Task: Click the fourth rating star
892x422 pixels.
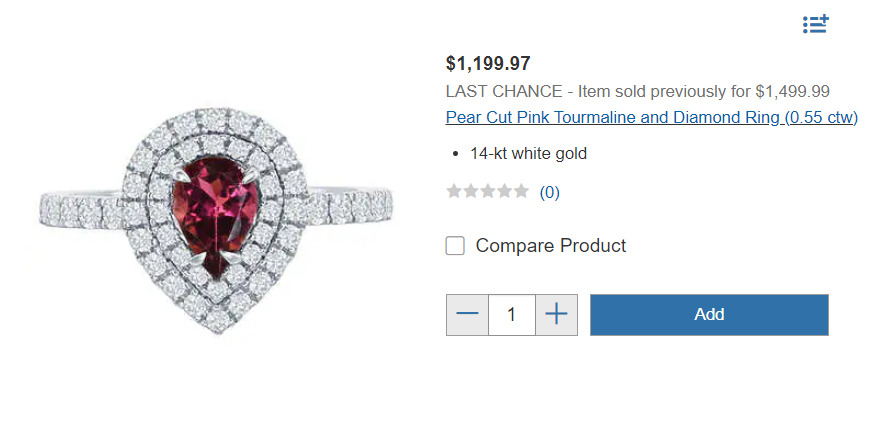Action: [x=504, y=191]
